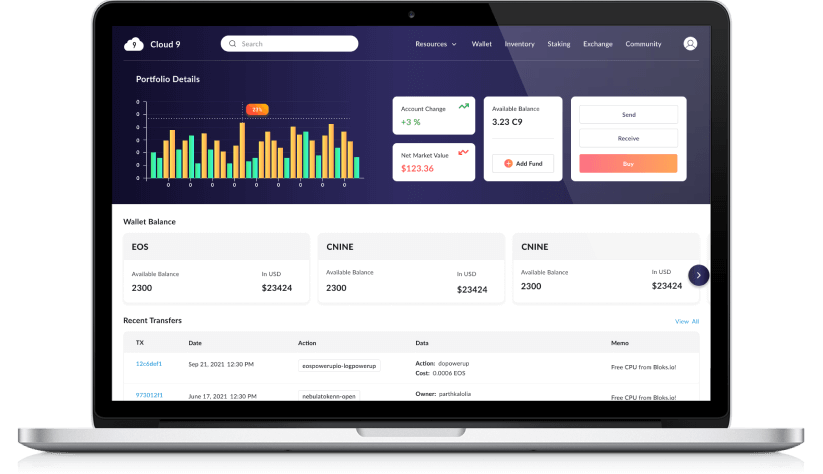Click the red Net Market Value trend arrow

click(x=463, y=153)
